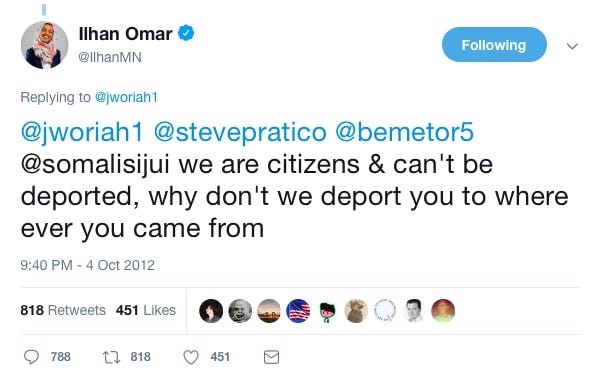
Task: Click the Ilhan Omar display name
Action: tap(125, 34)
